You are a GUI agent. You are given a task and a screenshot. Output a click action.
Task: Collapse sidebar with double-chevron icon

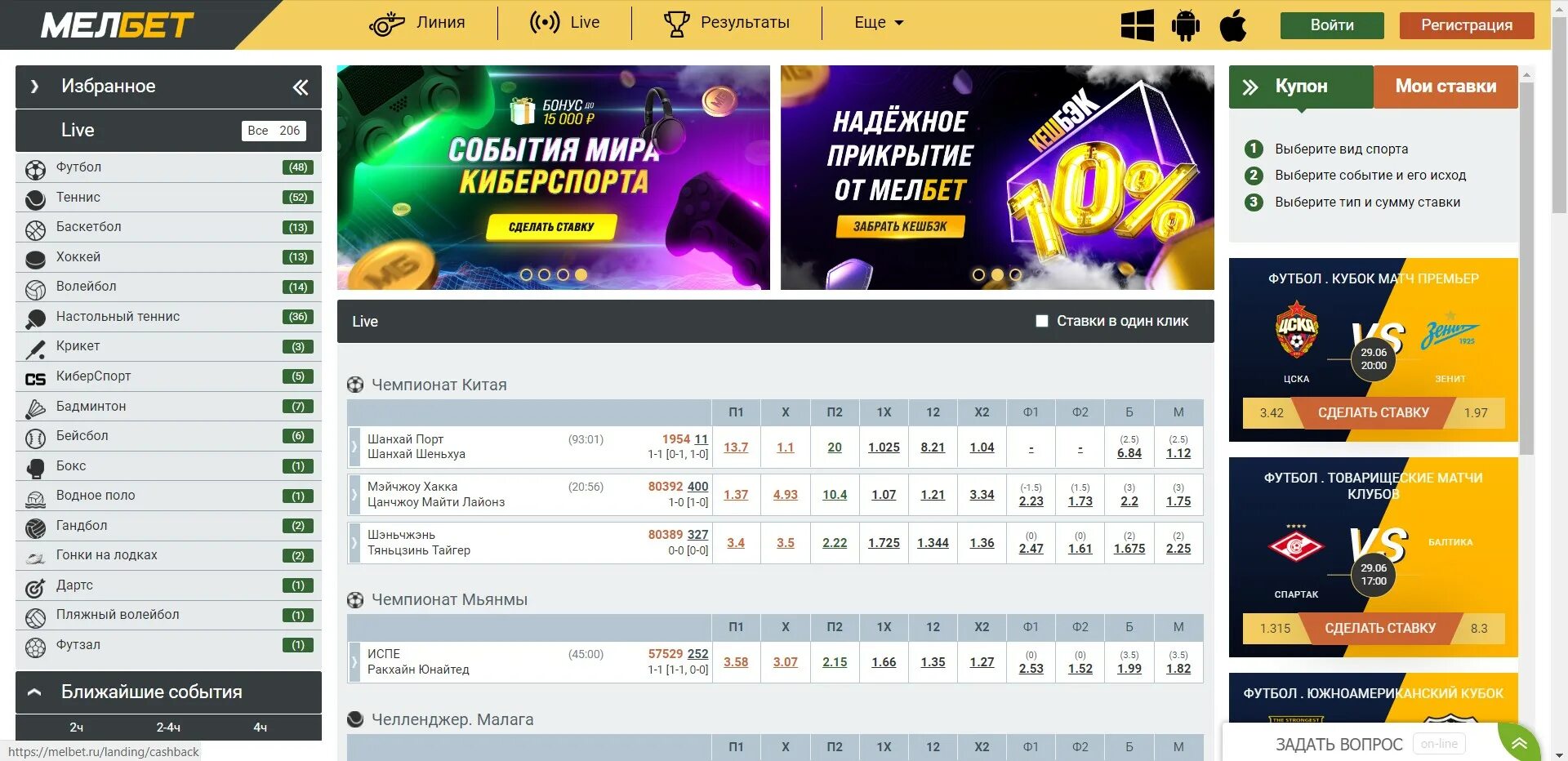click(301, 87)
